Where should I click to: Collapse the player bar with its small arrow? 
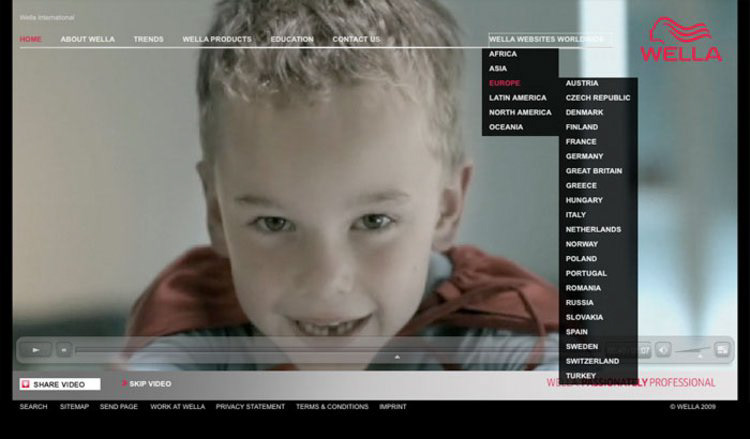tap(397, 357)
